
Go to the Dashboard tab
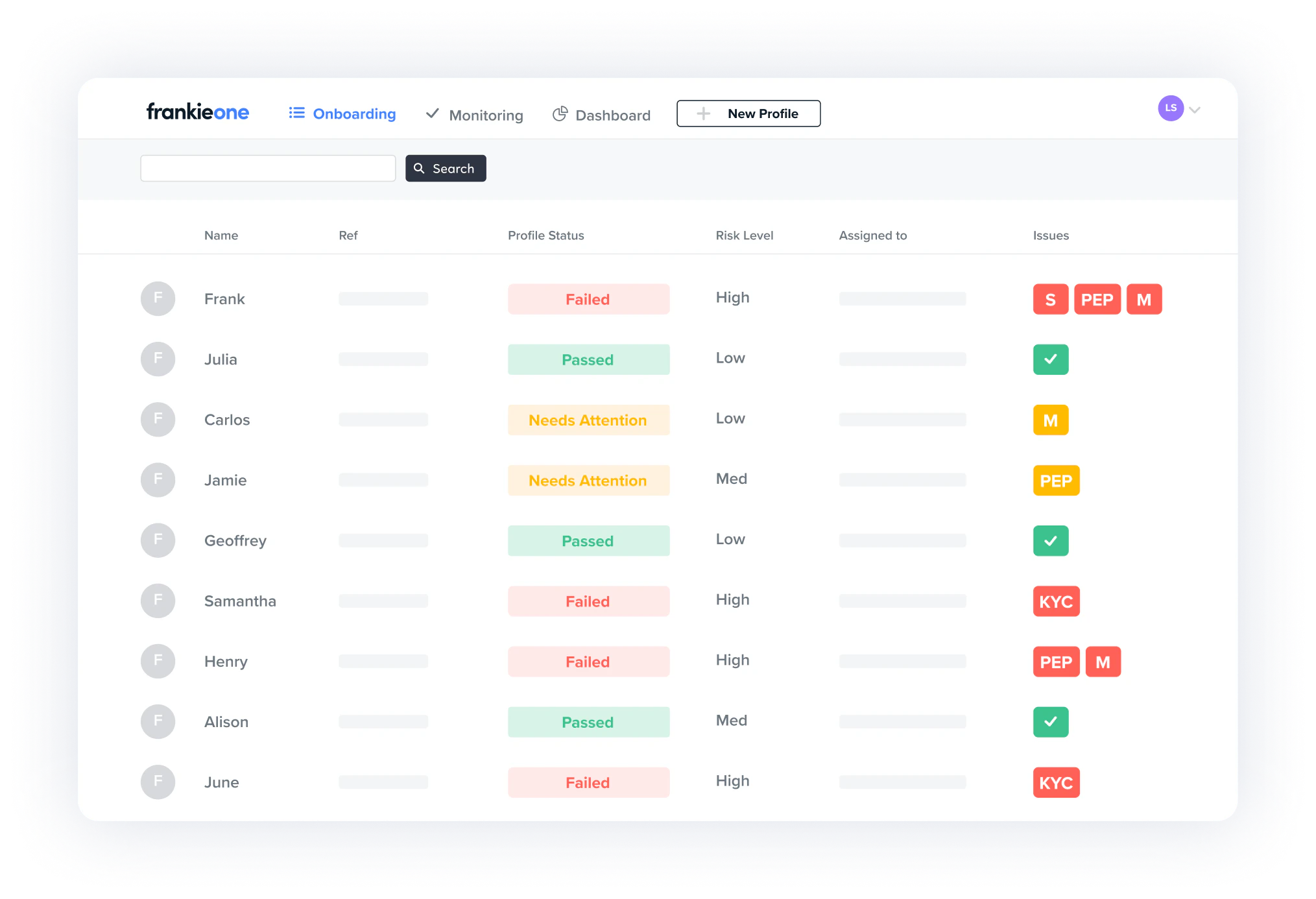tap(601, 115)
